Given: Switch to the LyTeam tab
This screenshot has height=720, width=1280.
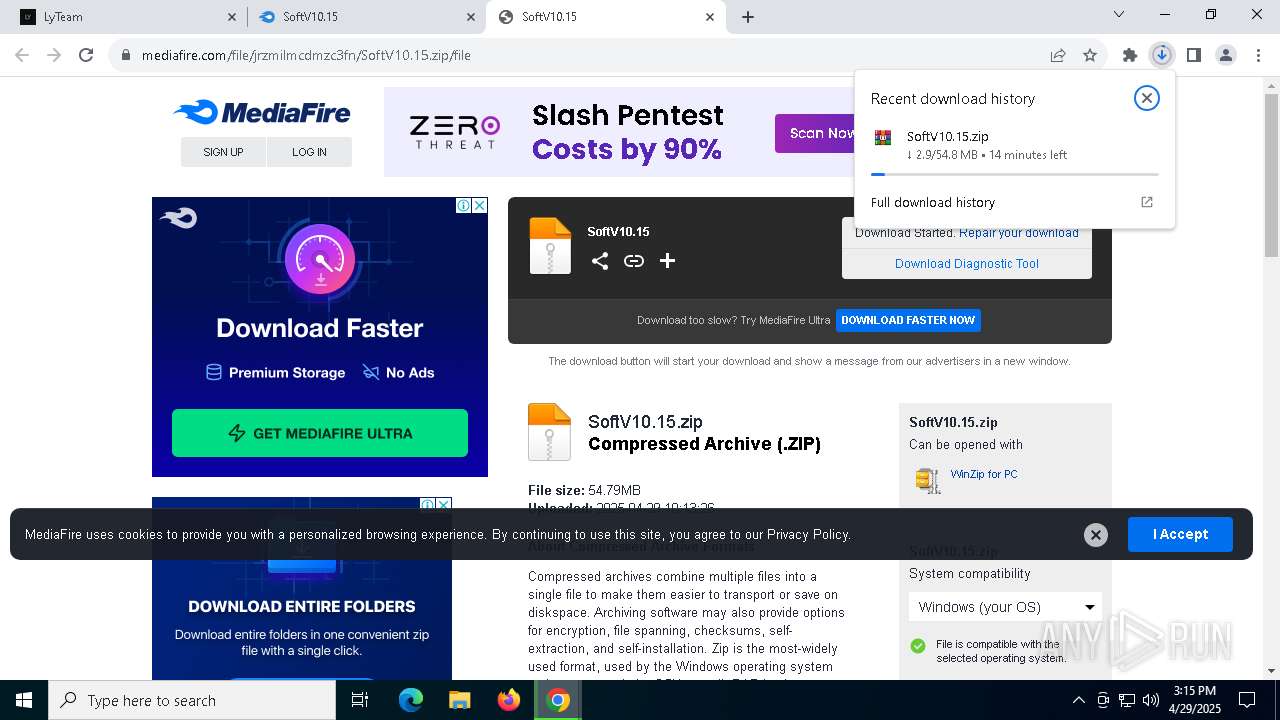Looking at the screenshot, I should click(124, 17).
